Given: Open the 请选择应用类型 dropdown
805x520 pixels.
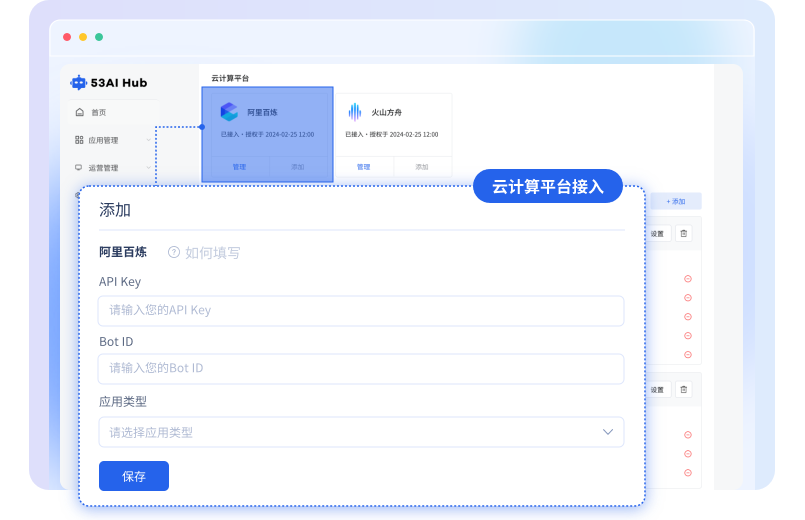Looking at the screenshot, I should point(361,432).
